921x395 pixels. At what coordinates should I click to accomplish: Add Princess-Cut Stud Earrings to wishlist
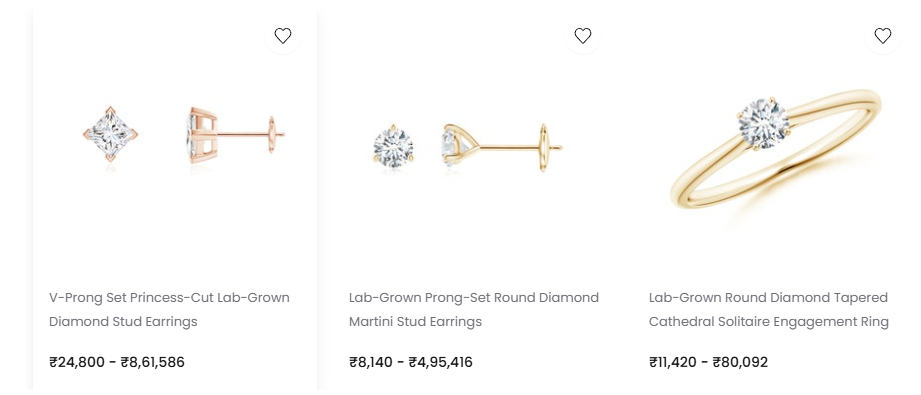pyautogui.click(x=283, y=36)
